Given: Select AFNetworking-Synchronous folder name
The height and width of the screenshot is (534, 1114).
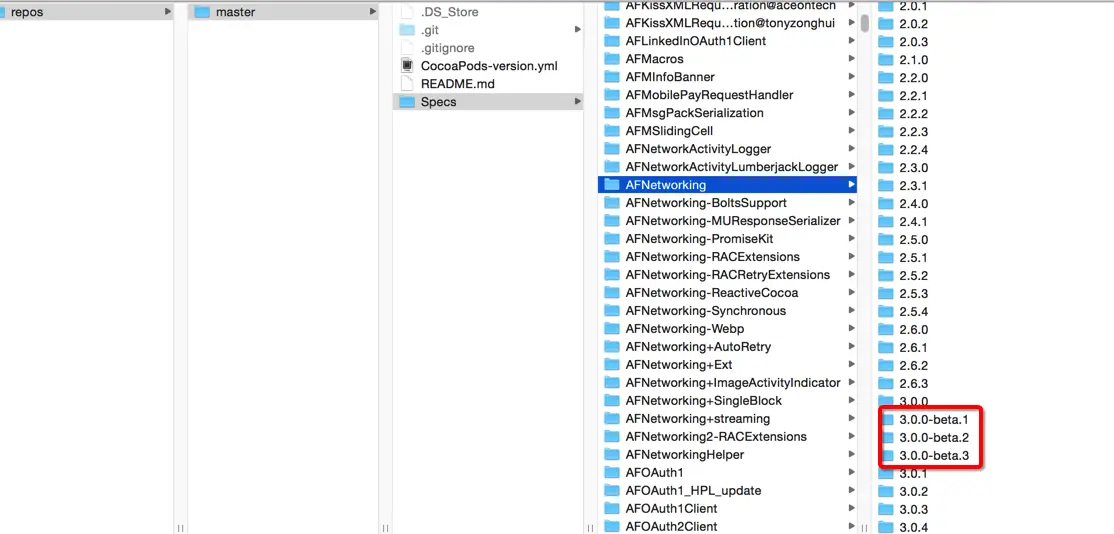Looking at the screenshot, I should point(705,310).
